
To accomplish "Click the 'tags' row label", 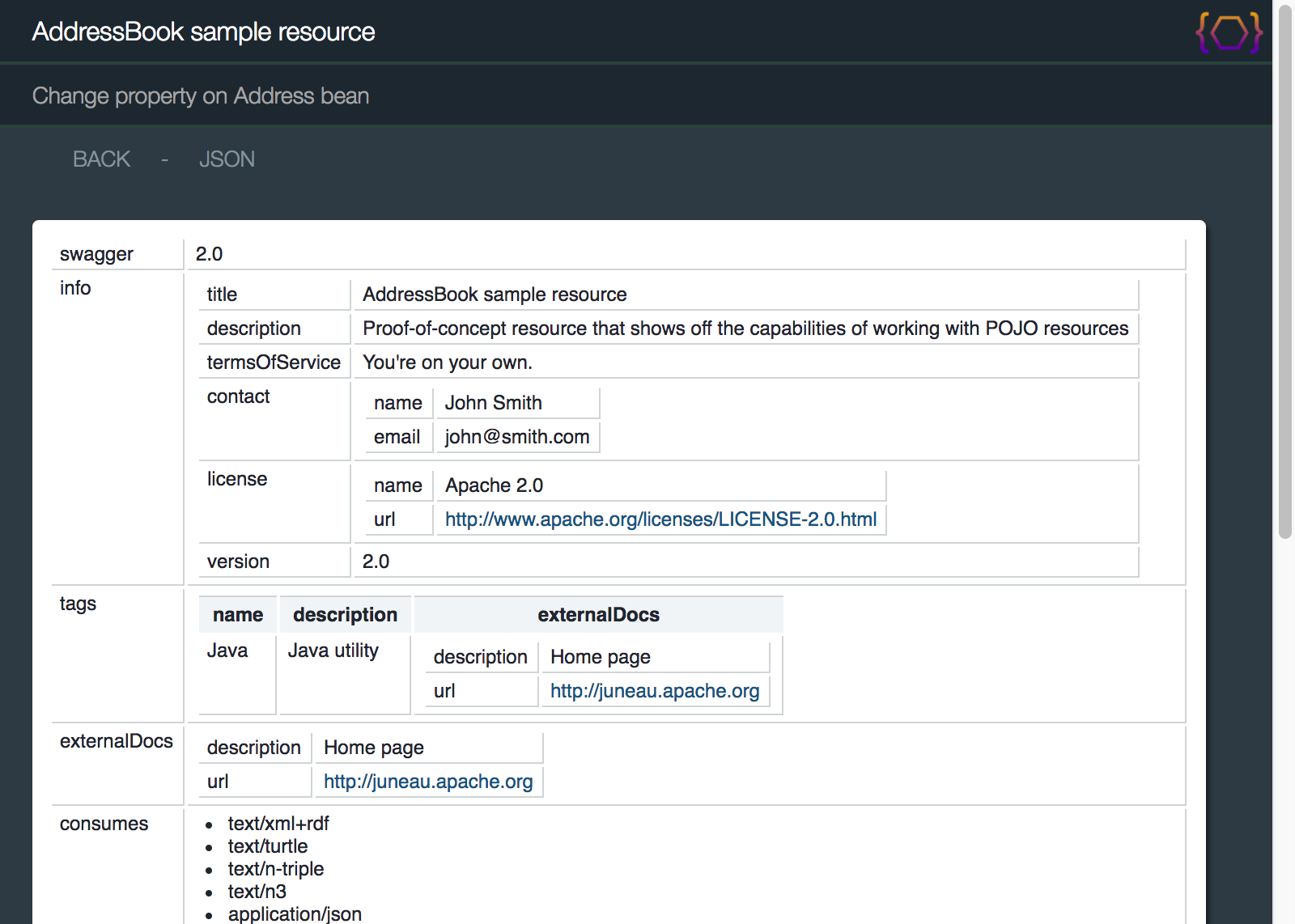I will click(x=78, y=604).
